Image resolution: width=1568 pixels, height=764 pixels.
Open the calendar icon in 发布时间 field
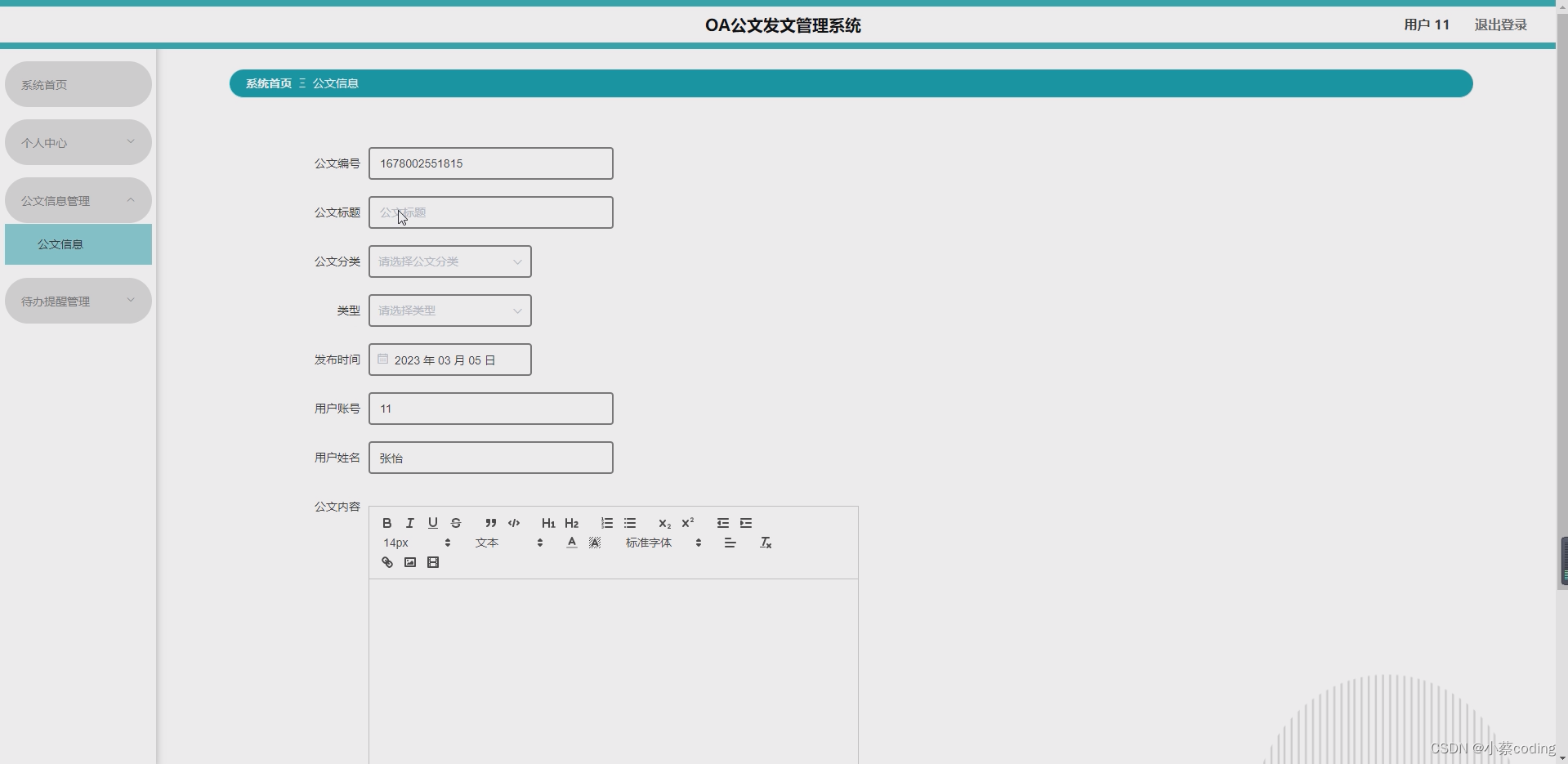click(382, 359)
